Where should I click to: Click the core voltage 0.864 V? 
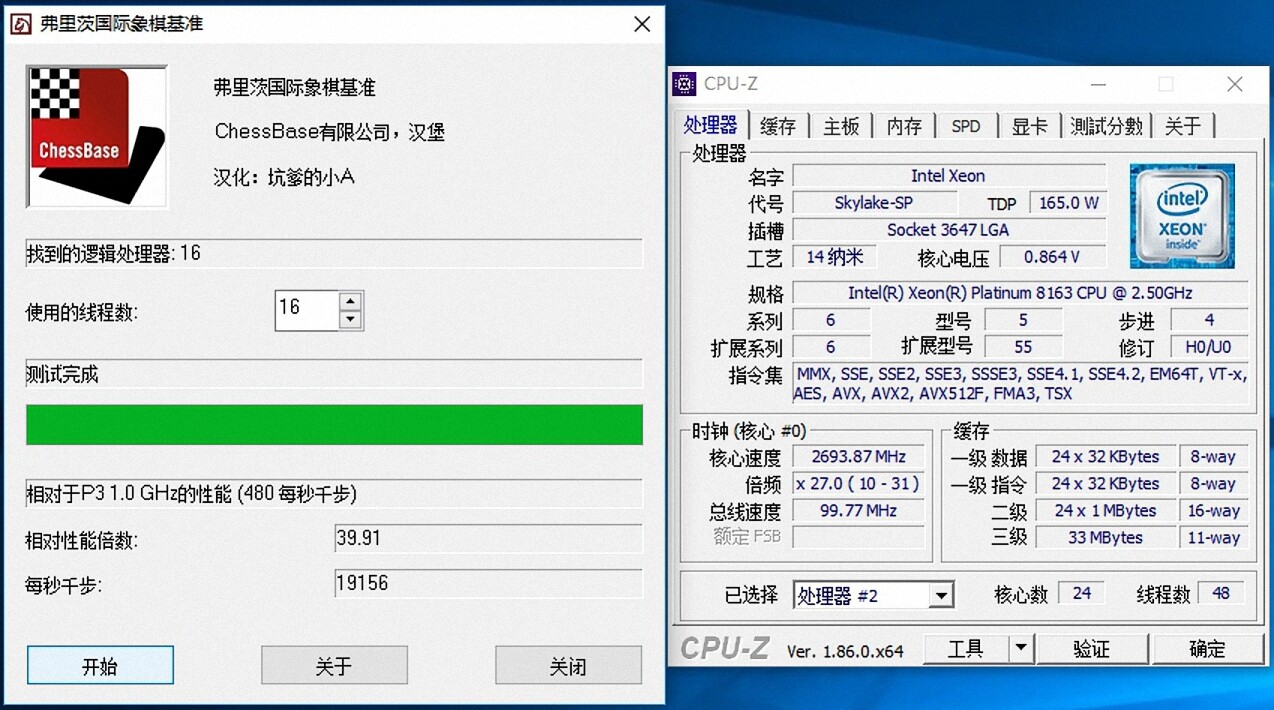[1052, 257]
